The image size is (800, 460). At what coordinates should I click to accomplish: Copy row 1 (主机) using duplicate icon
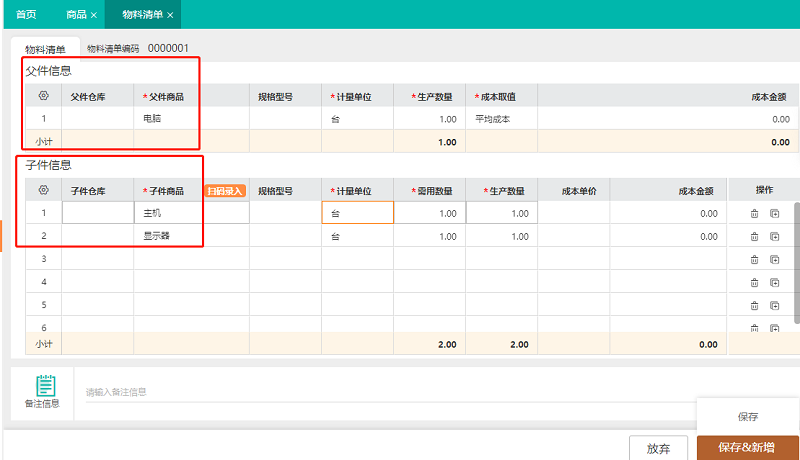774,213
